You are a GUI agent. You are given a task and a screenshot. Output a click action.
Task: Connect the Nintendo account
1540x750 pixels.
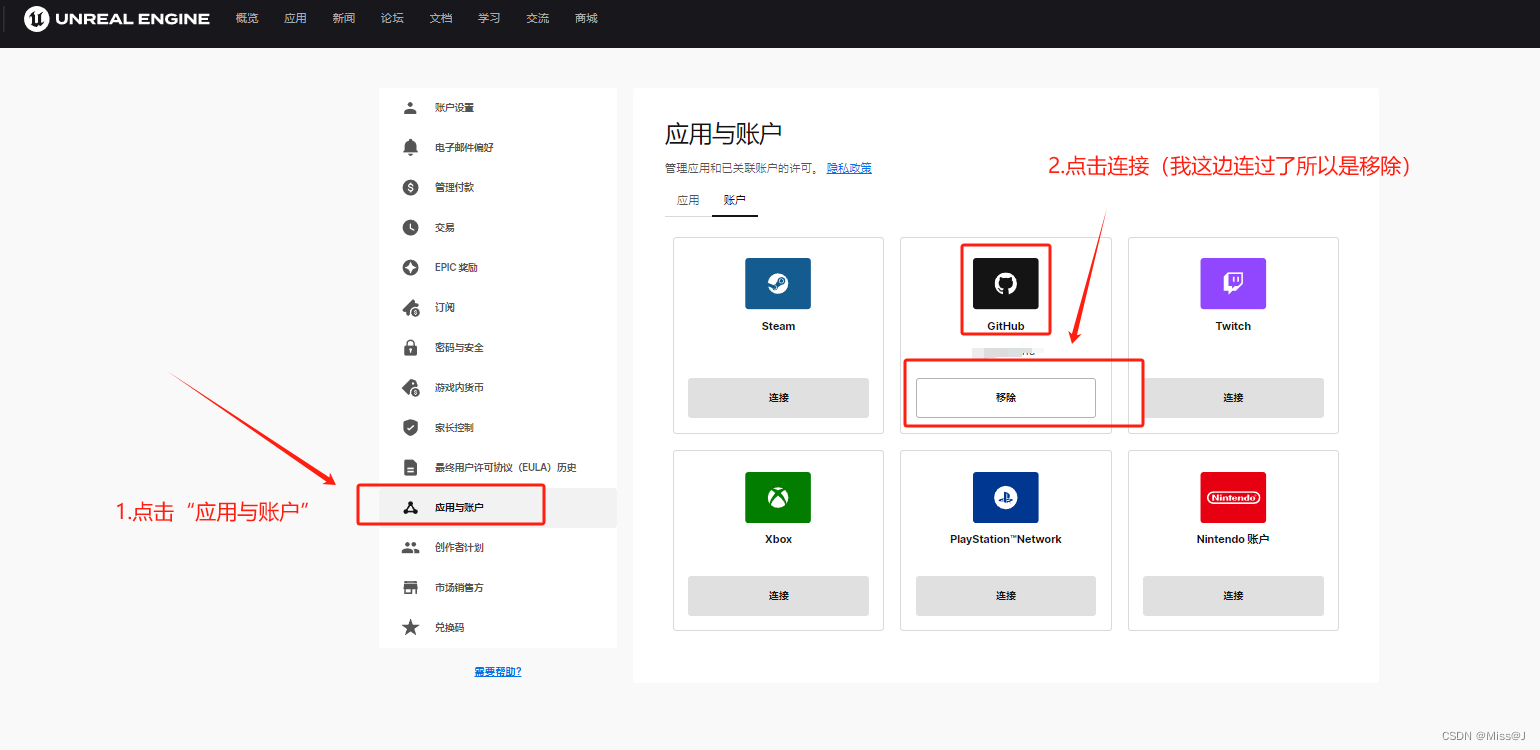pos(1233,595)
